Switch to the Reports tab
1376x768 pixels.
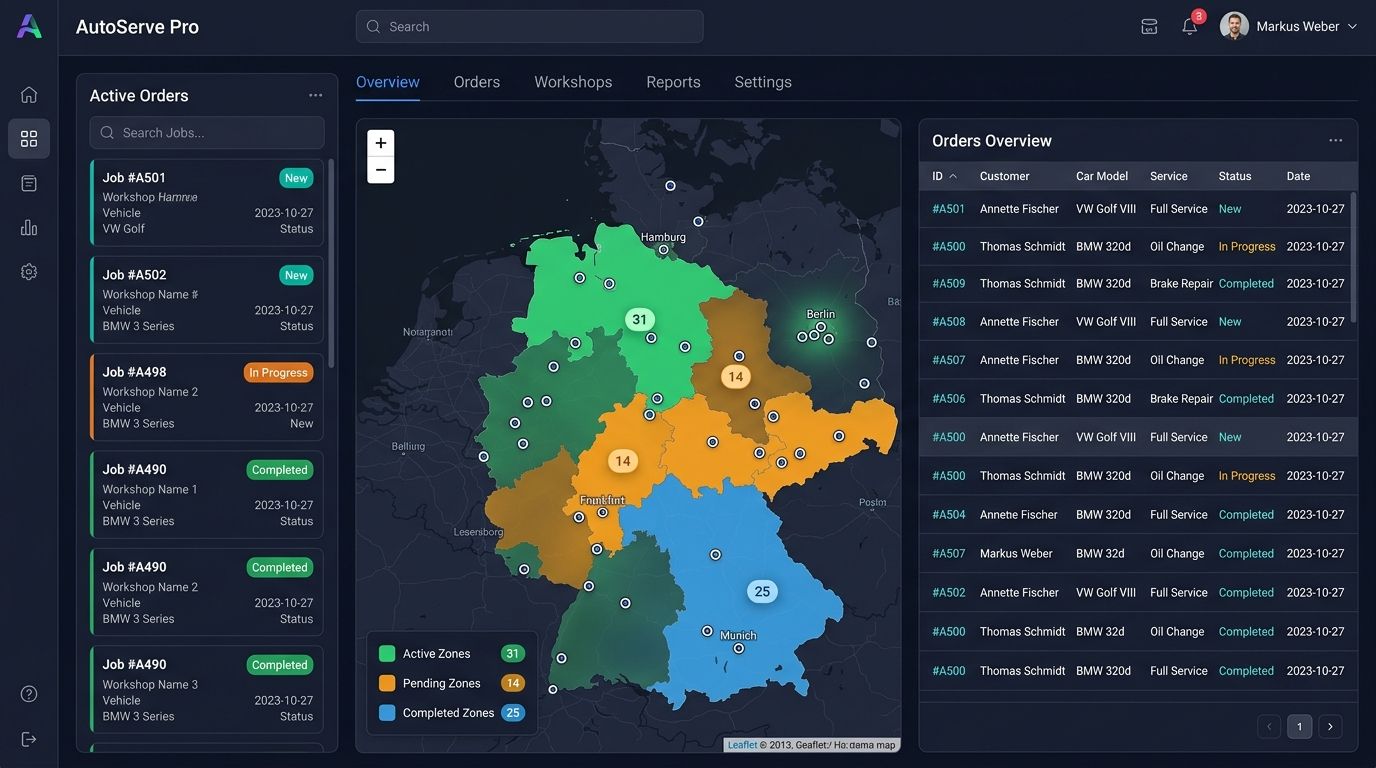click(672, 81)
